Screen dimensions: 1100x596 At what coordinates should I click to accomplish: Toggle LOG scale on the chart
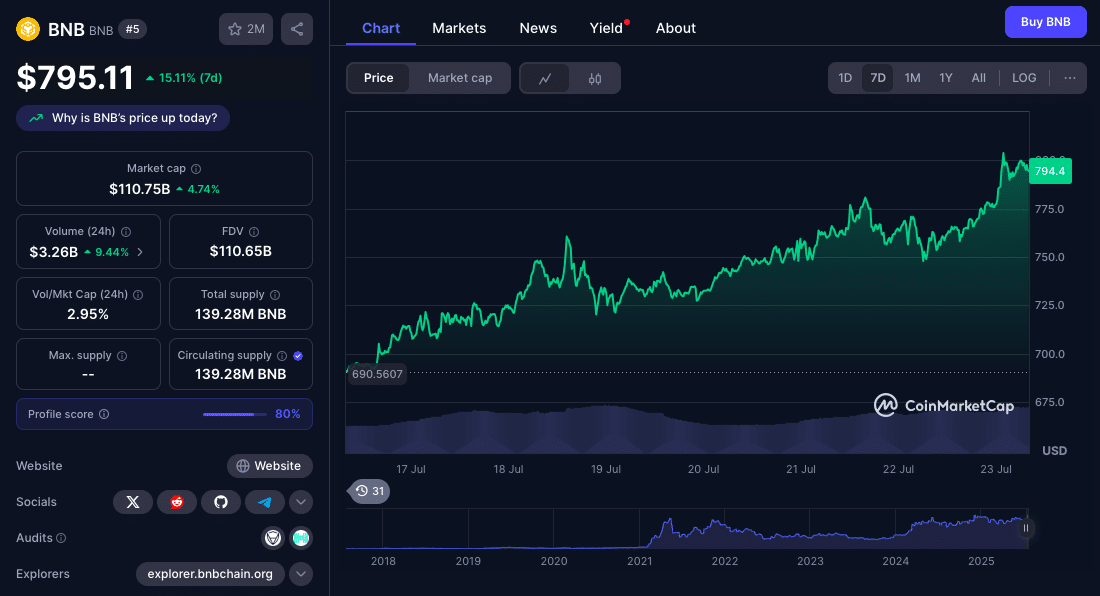pyautogui.click(x=1024, y=78)
